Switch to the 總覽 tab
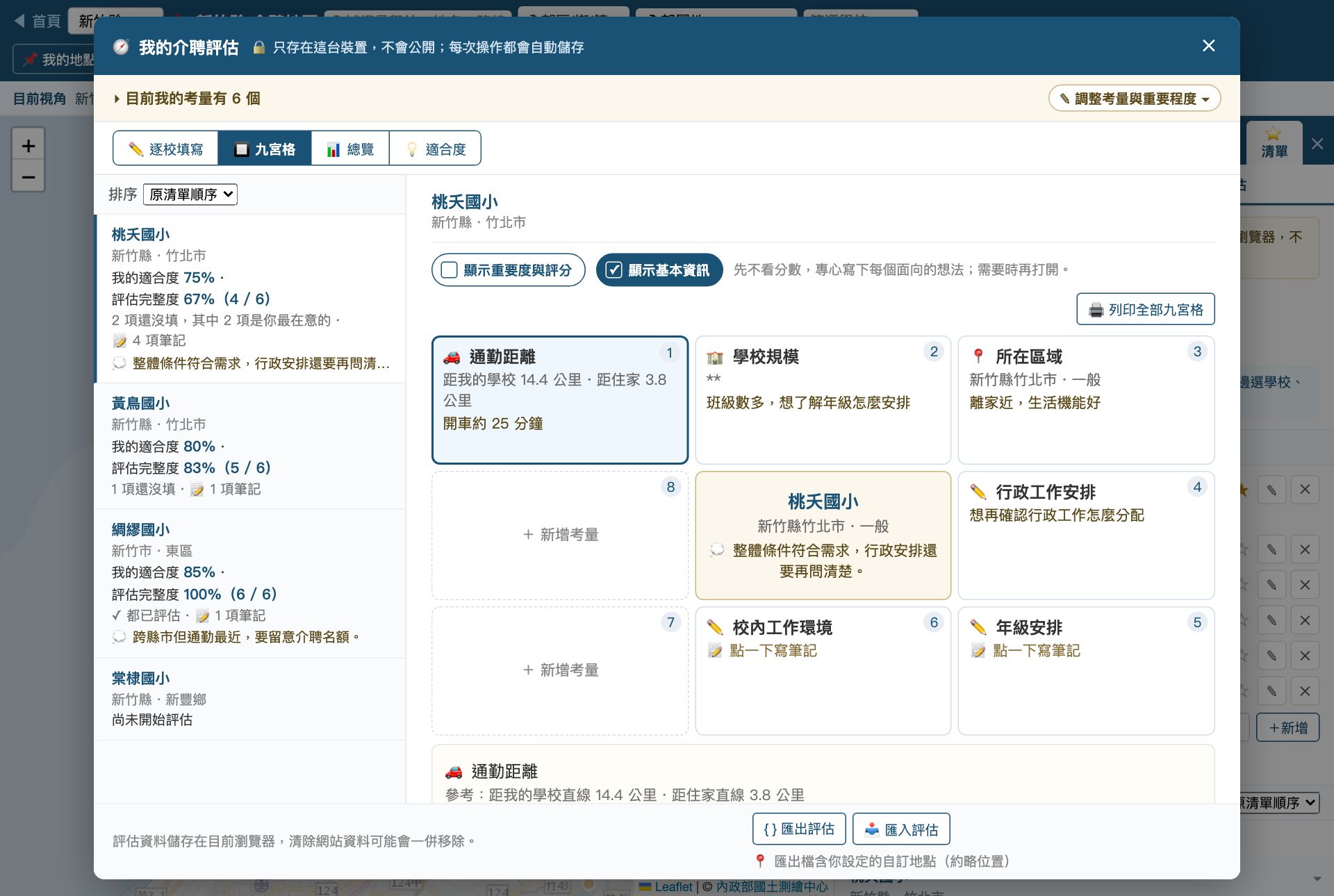1334x896 pixels. [350, 149]
